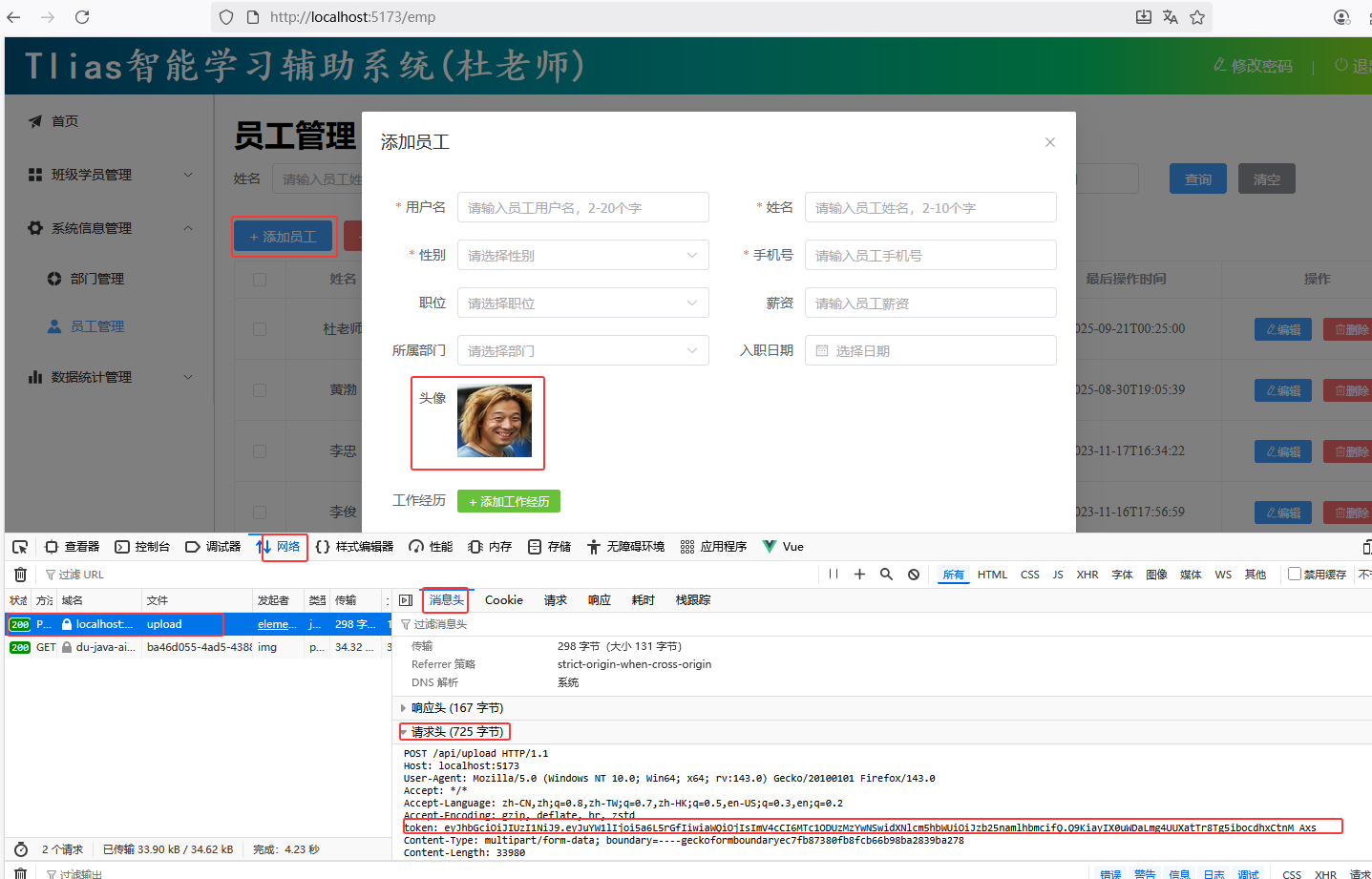This screenshot has height=879, width=1372.
Task: Click the 添加工作经历 button
Action: point(508,501)
